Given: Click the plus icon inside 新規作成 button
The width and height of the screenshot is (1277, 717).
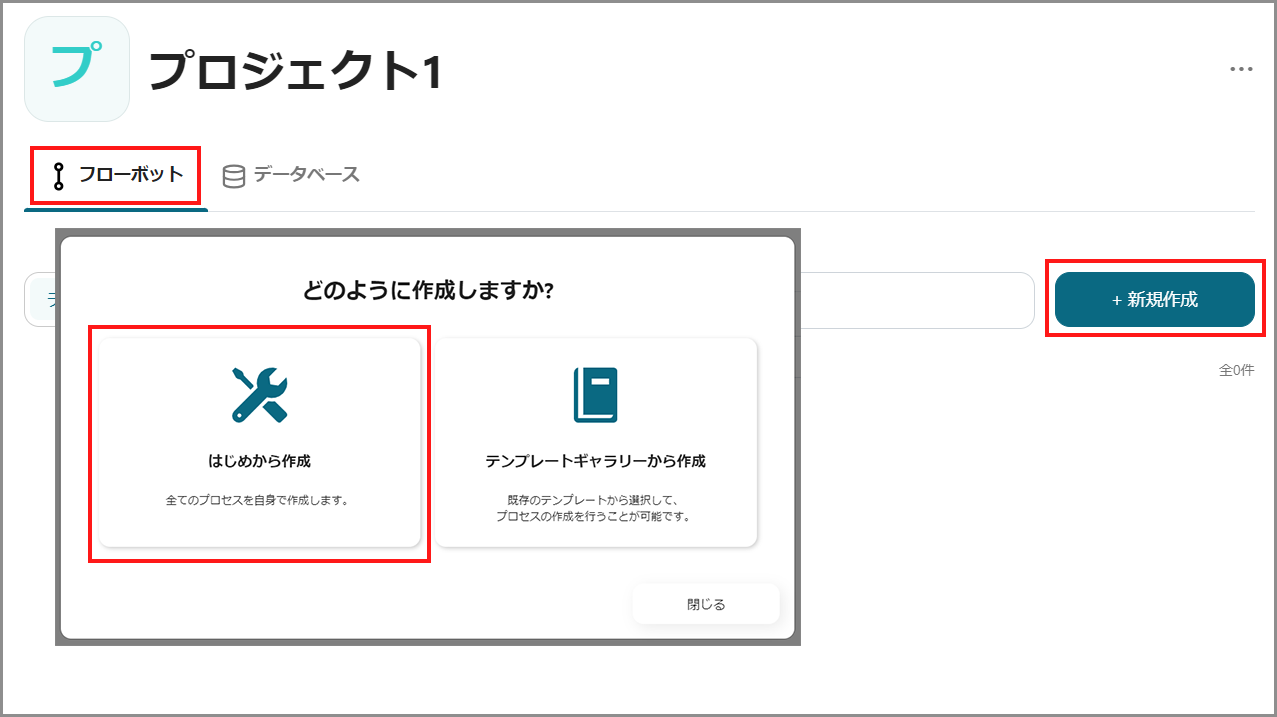Looking at the screenshot, I should tap(1118, 299).
